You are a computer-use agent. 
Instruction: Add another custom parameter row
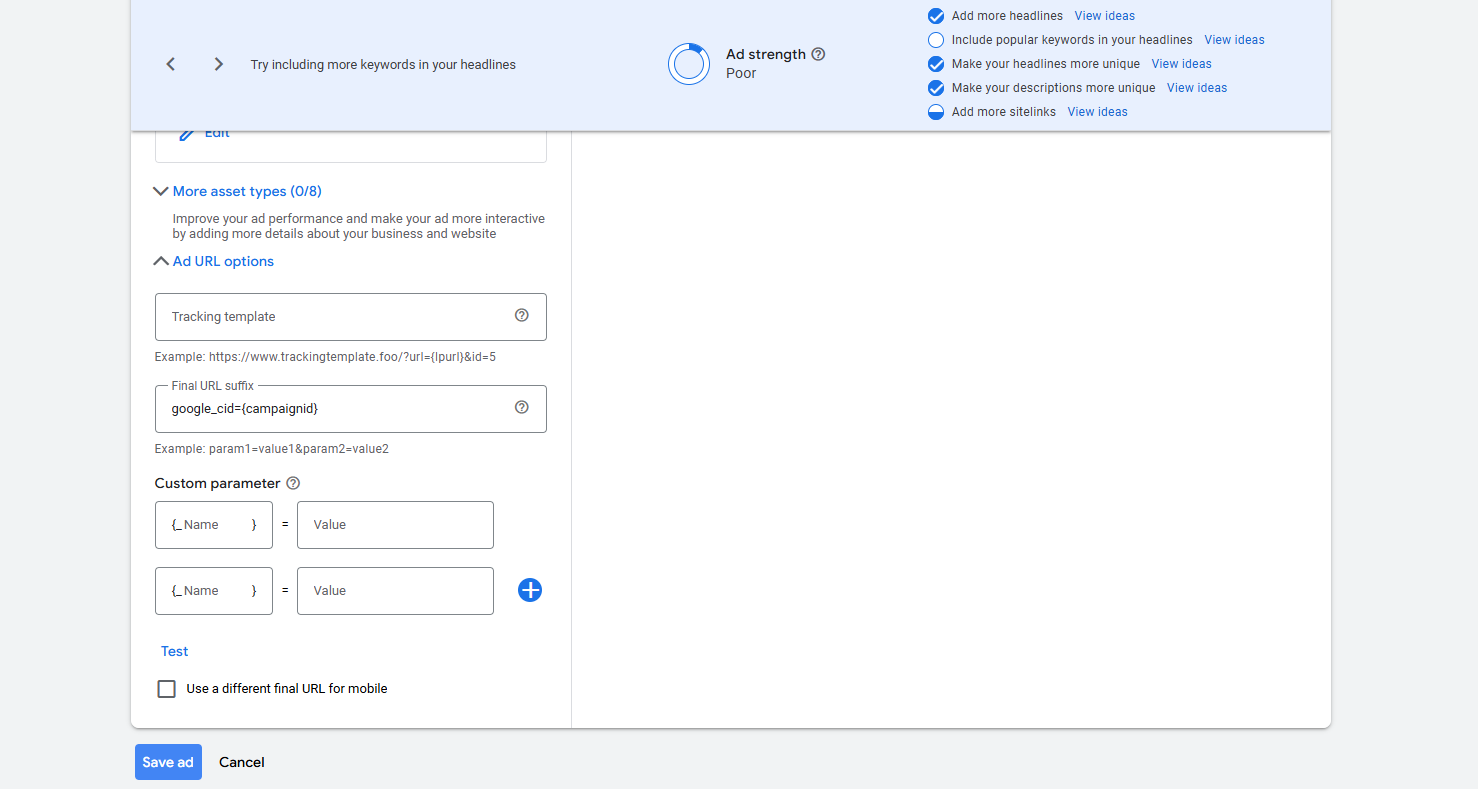pyautogui.click(x=530, y=590)
